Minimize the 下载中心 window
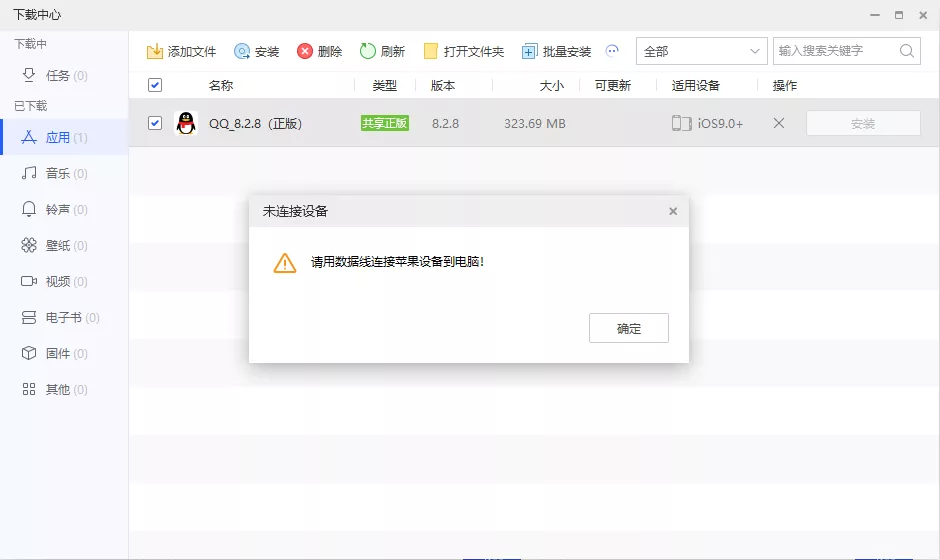This screenshot has width=940, height=560. [x=875, y=15]
